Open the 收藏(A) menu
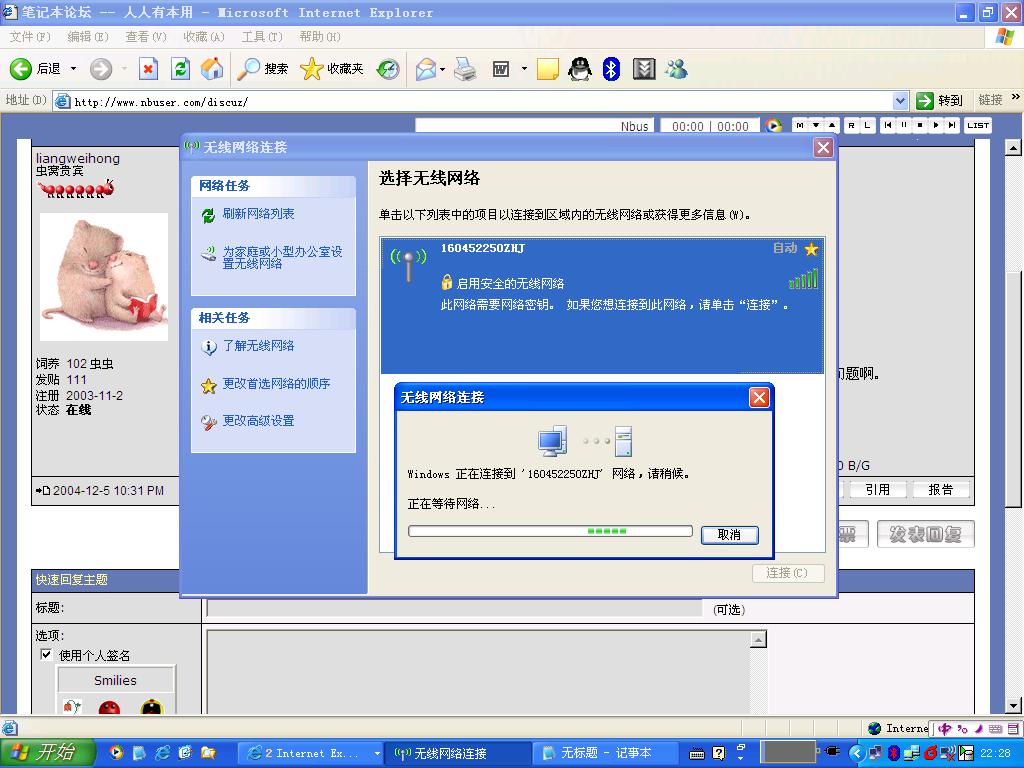 (x=203, y=37)
